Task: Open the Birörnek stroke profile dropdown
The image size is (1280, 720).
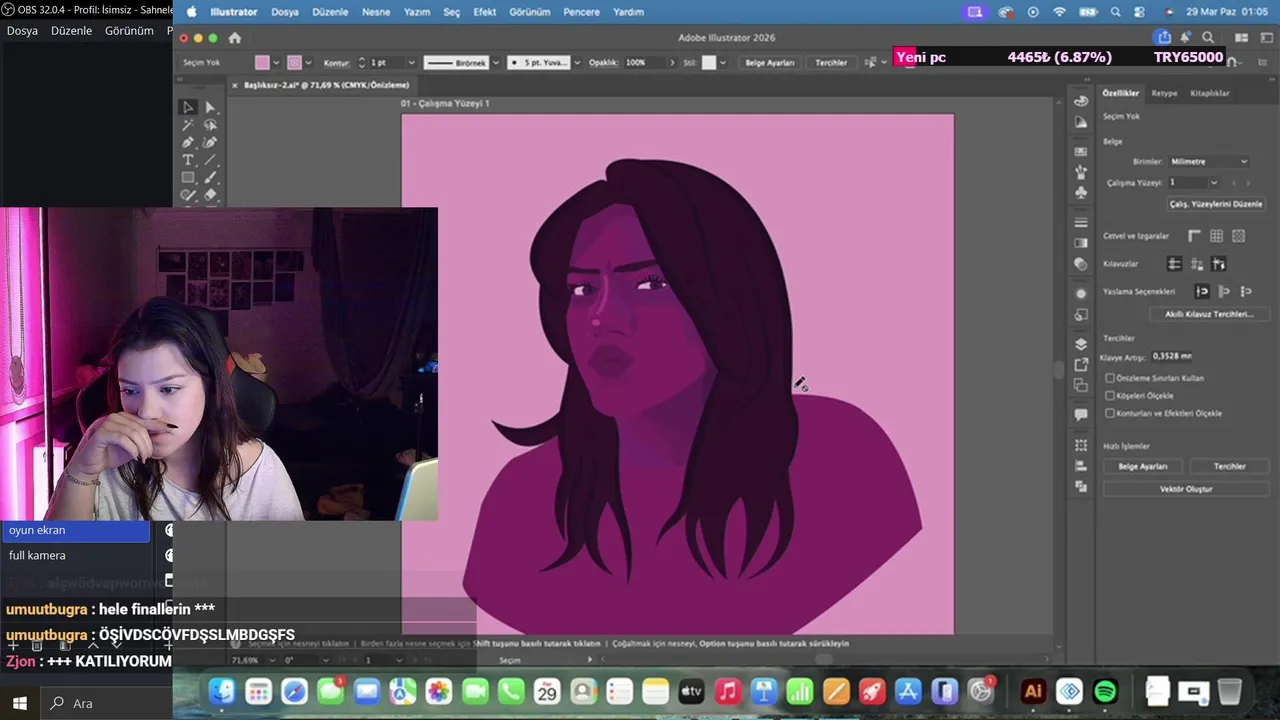Action: click(495, 63)
